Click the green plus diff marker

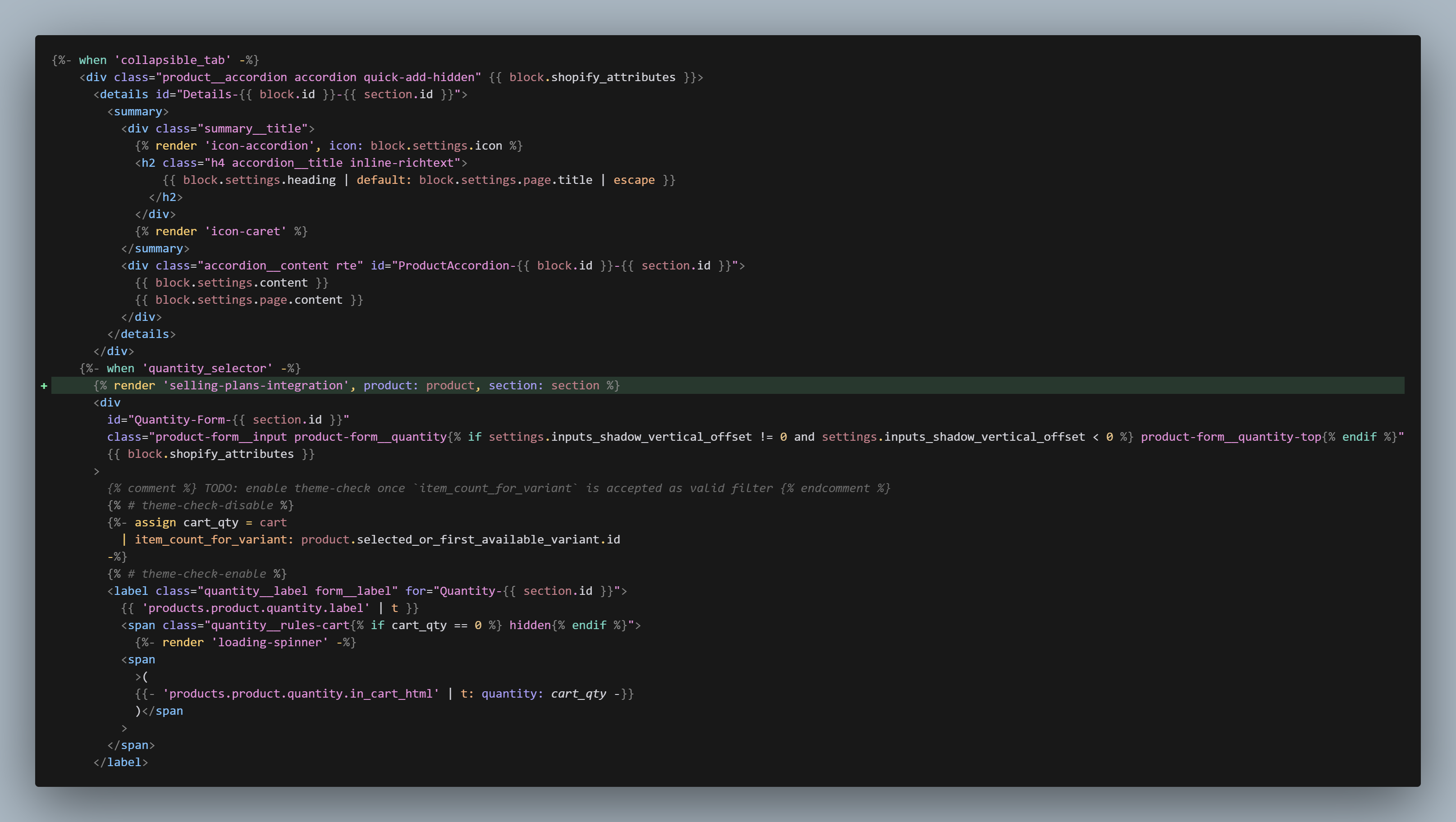44,386
